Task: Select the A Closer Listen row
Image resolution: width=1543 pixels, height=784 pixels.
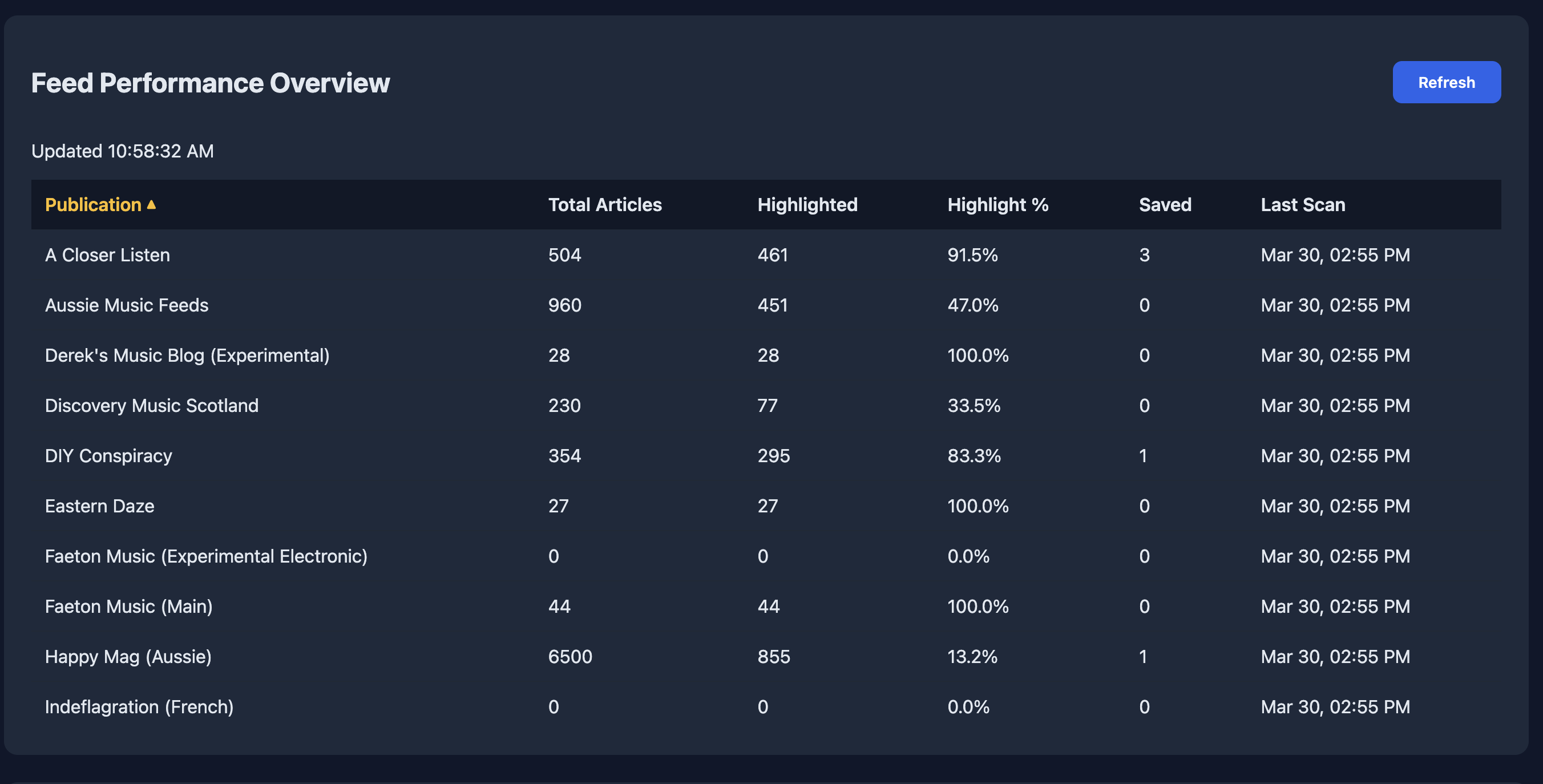Action: (107, 255)
